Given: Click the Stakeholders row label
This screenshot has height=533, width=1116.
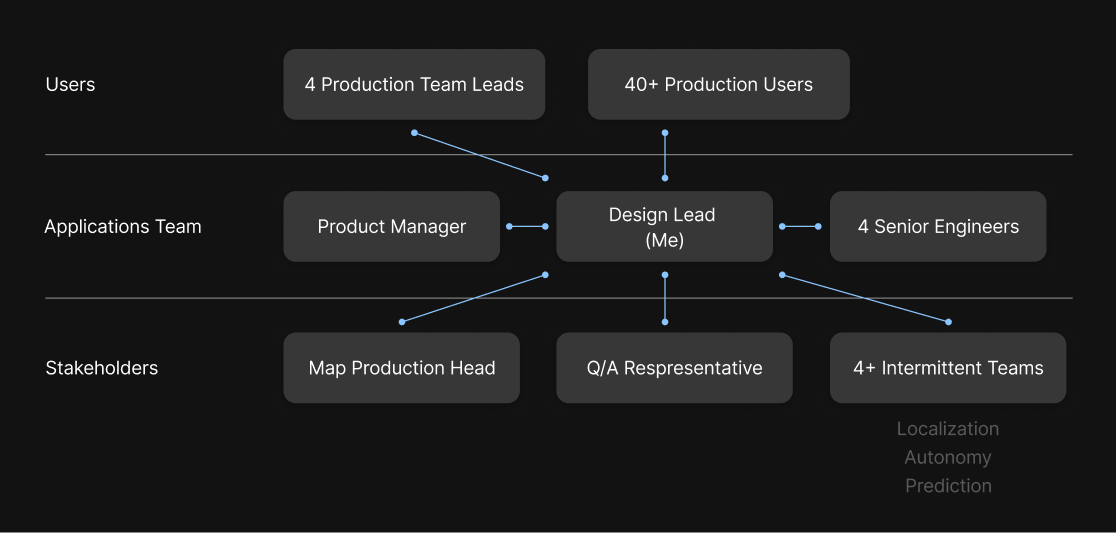Looking at the screenshot, I should (101, 368).
